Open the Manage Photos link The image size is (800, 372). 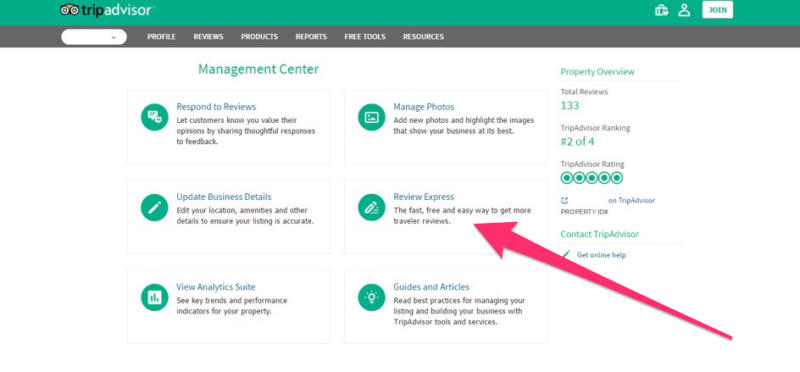coord(423,107)
